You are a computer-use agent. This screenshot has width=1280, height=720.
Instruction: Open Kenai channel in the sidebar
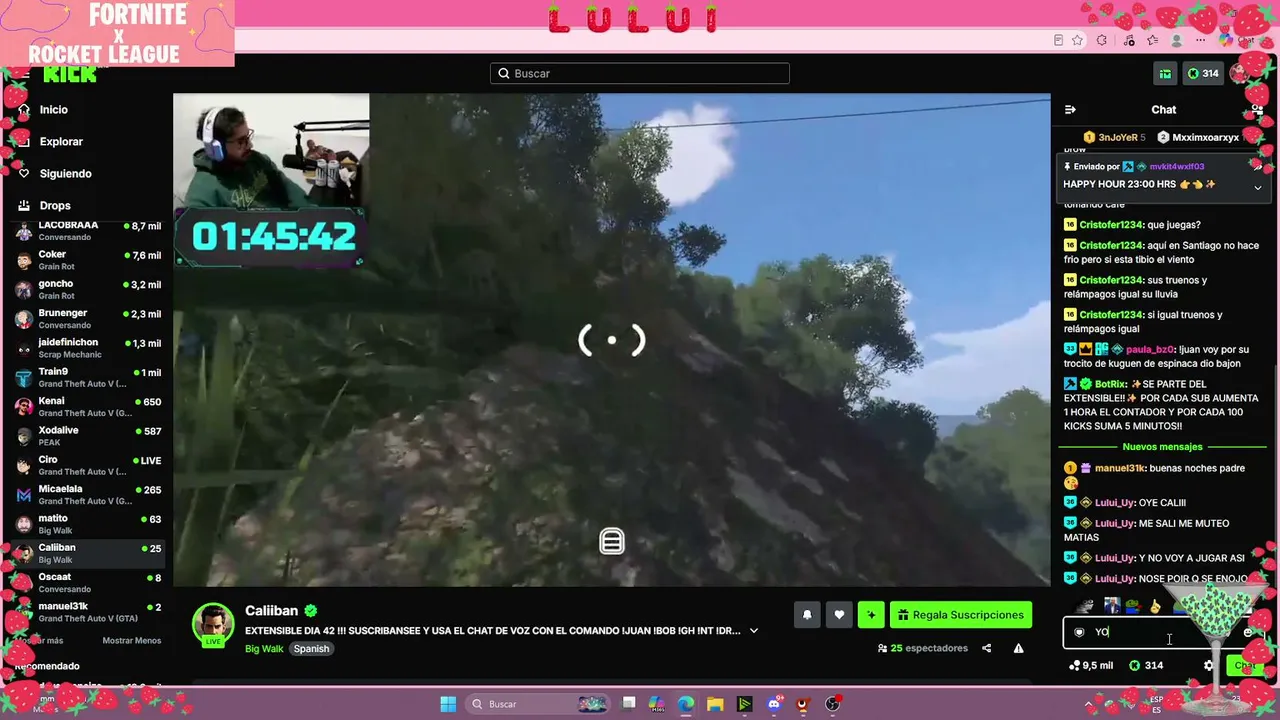coord(89,406)
